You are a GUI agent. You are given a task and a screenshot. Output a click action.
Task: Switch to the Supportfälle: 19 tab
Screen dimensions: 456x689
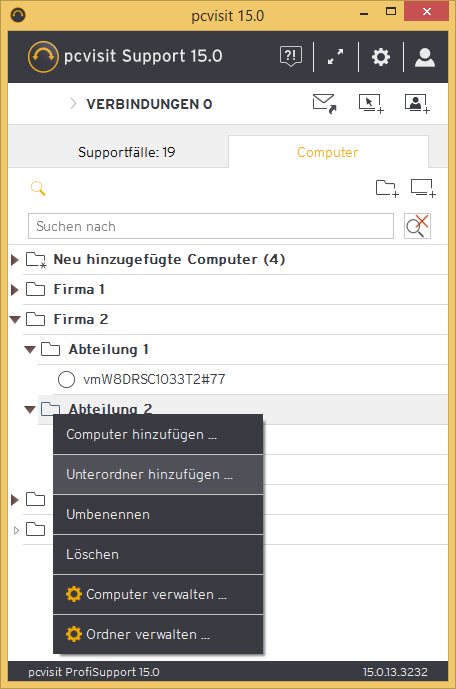(127, 152)
